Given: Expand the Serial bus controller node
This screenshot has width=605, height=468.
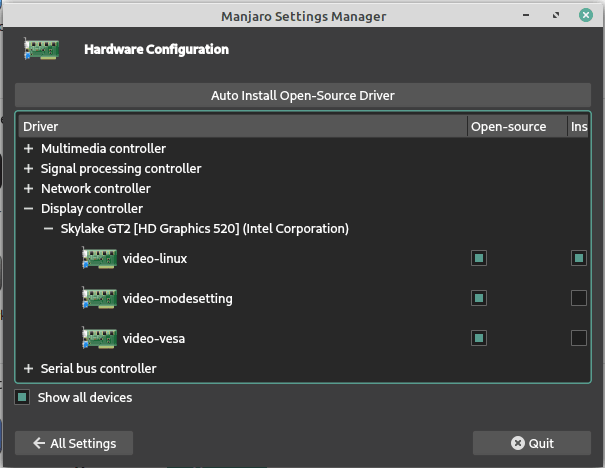Looking at the screenshot, I should 29,369.
